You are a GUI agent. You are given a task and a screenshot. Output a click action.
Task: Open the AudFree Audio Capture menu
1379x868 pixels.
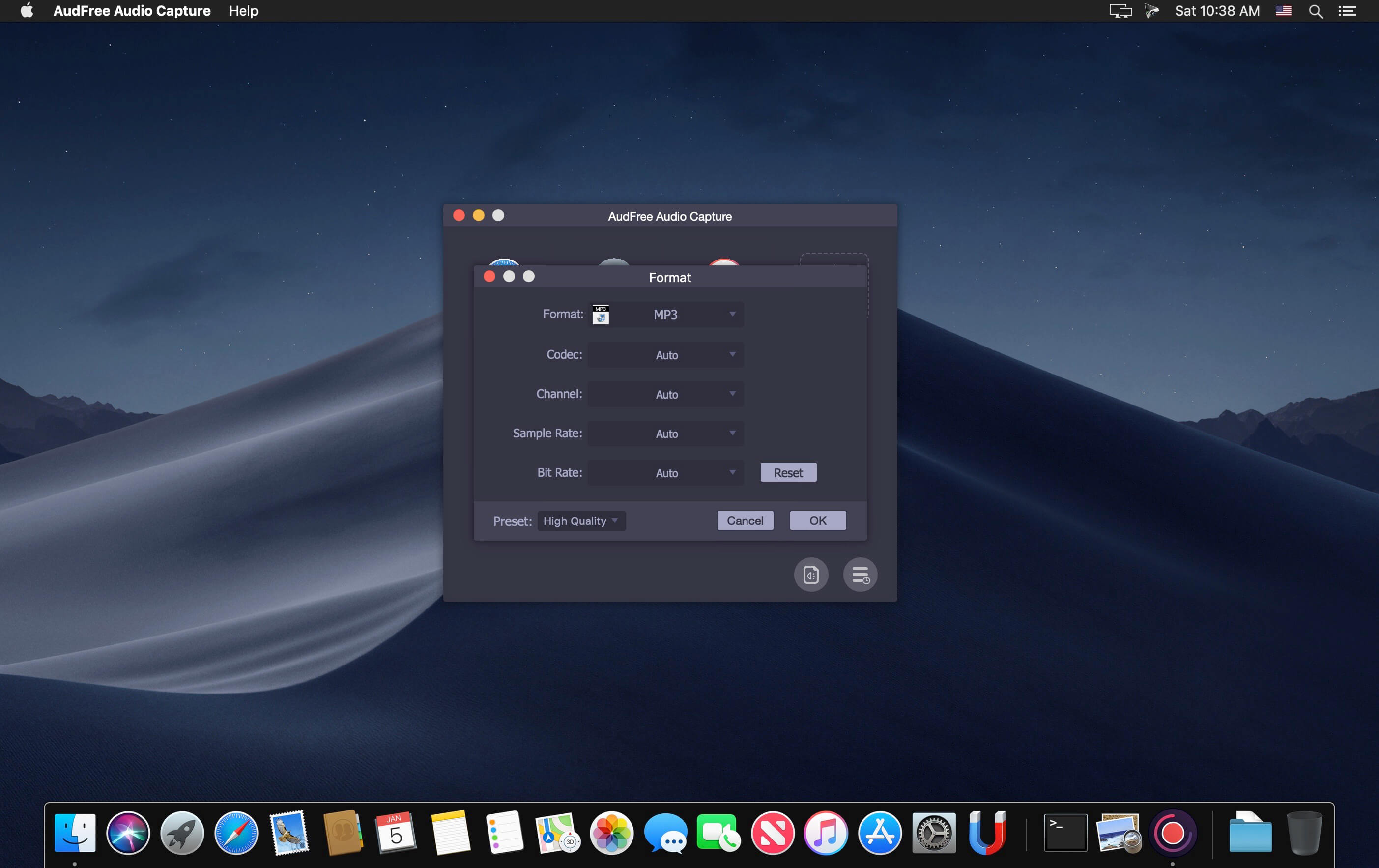click(132, 11)
